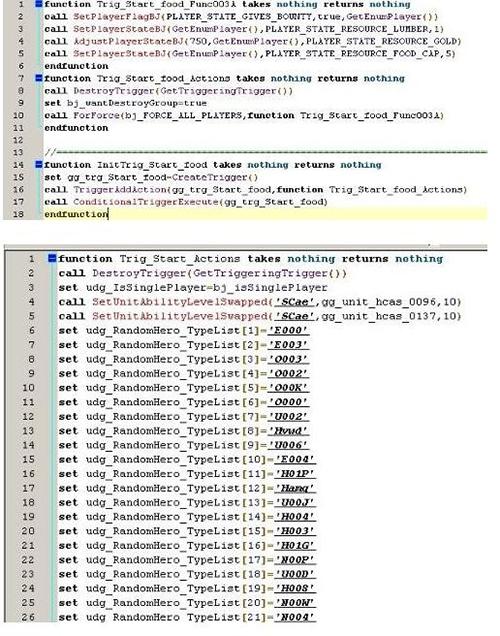Screen dimensions: 500x636
Task: Click the underlined 'H01P' rawcode value
Action: (295, 474)
